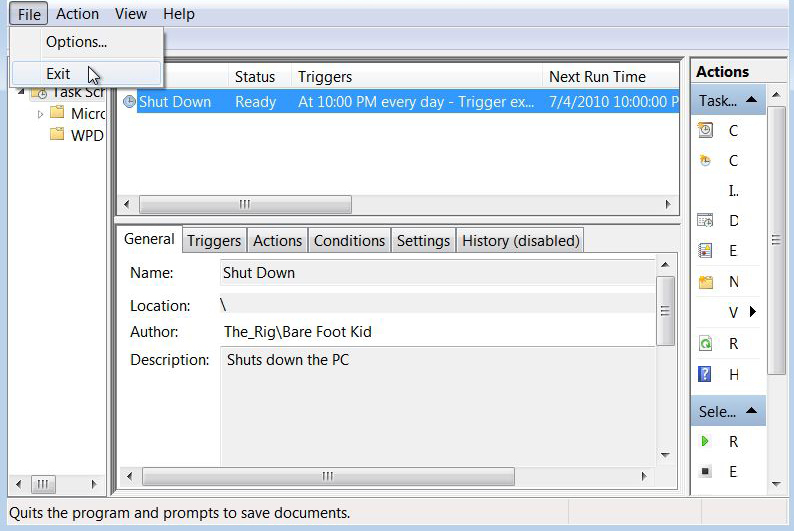Collapse the Task... actions section
The width and height of the screenshot is (794, 531).
(x=751, y=100)
